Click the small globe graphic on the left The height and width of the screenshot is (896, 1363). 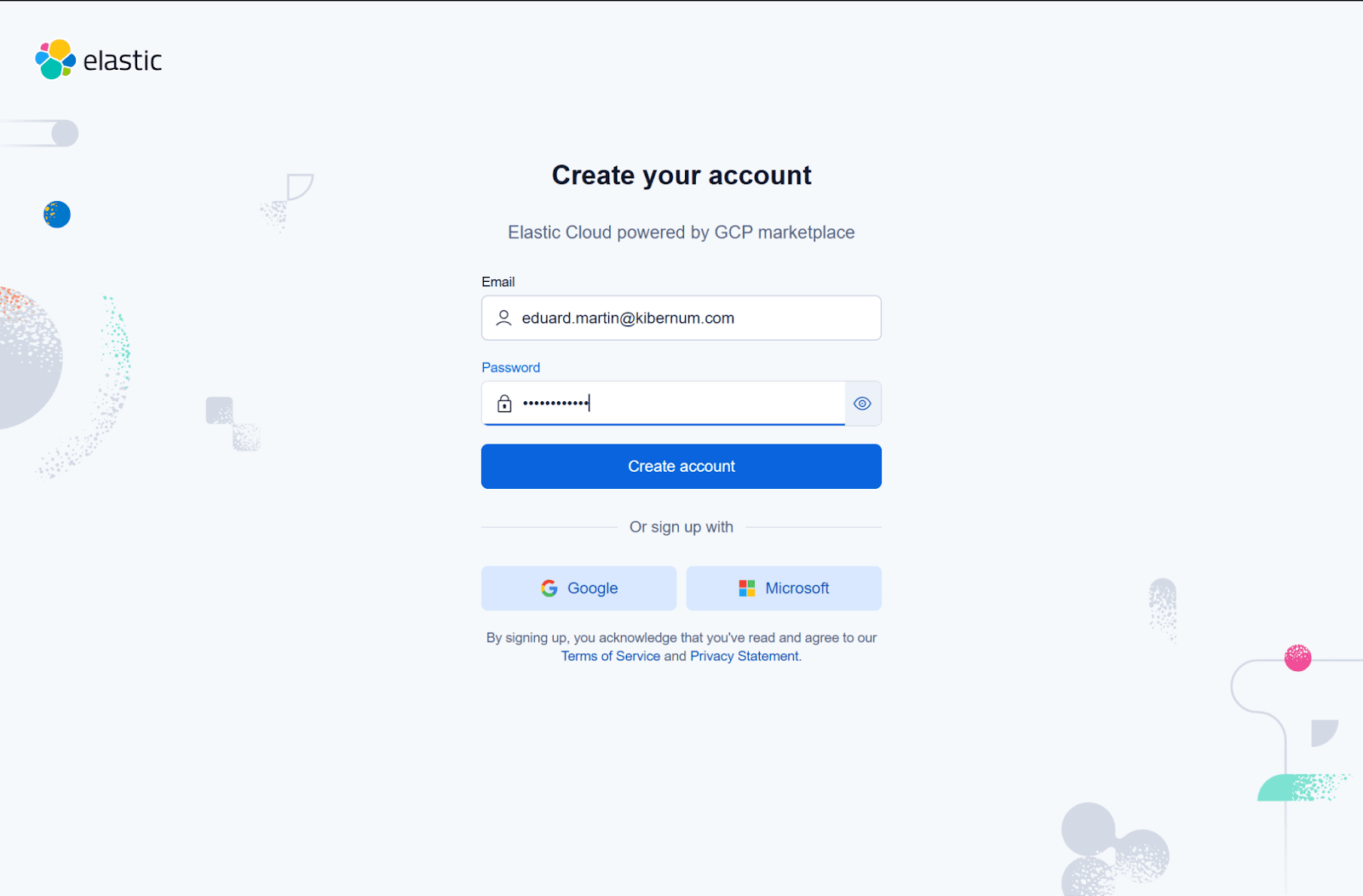coord(56,215)
